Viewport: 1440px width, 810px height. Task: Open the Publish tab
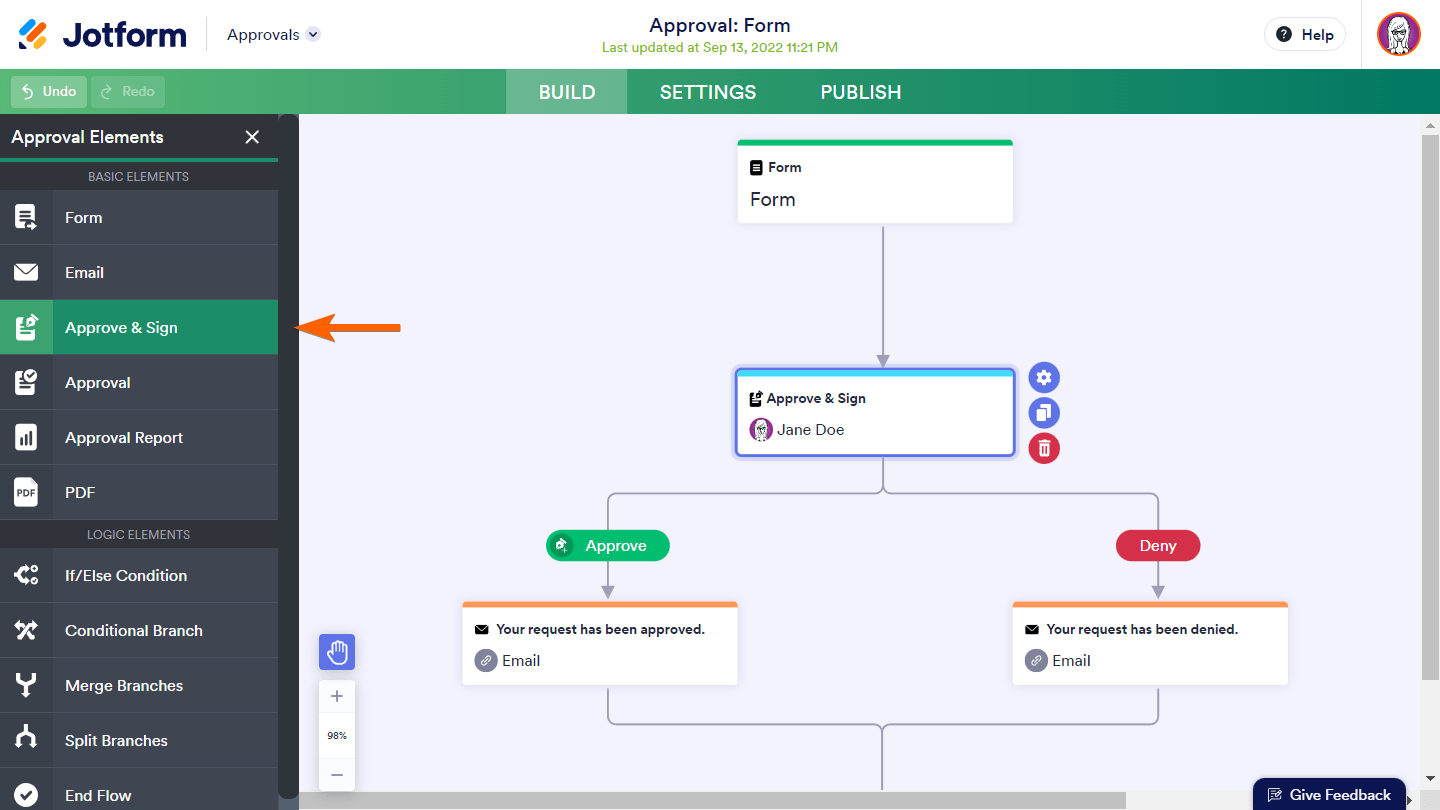pos(861,92)
